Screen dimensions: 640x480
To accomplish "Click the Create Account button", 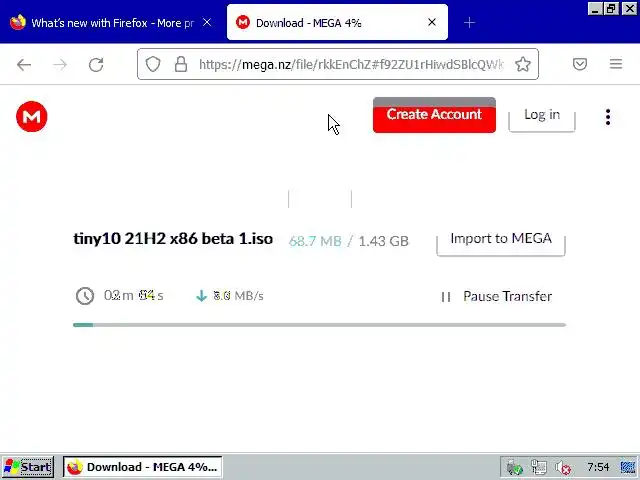I will click(434, 115).
